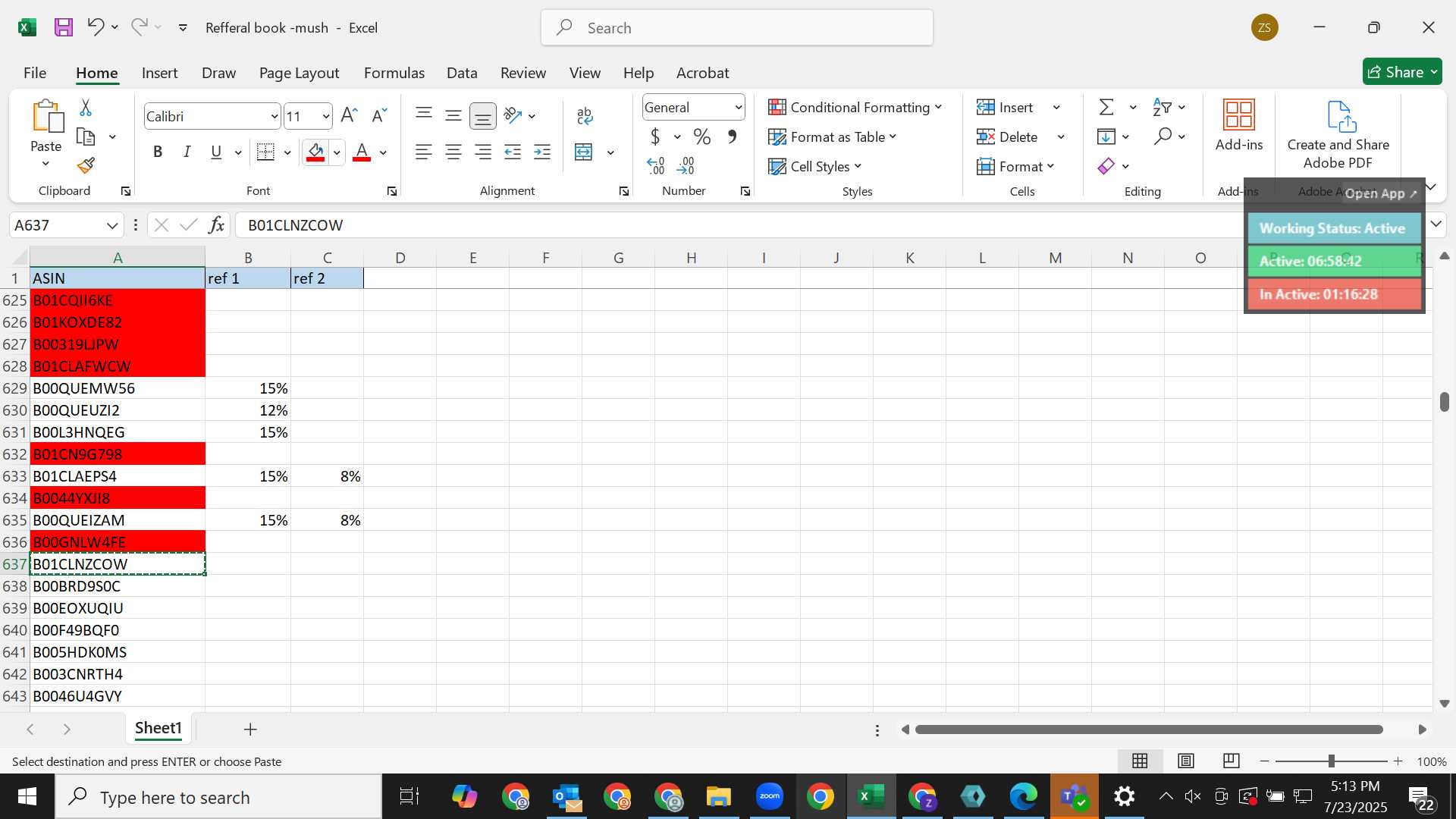Toggle Bold formatting
Image resolution: width=1456 pixels, height=819 pixels.
pyautogui.click(x=158, y=152)
